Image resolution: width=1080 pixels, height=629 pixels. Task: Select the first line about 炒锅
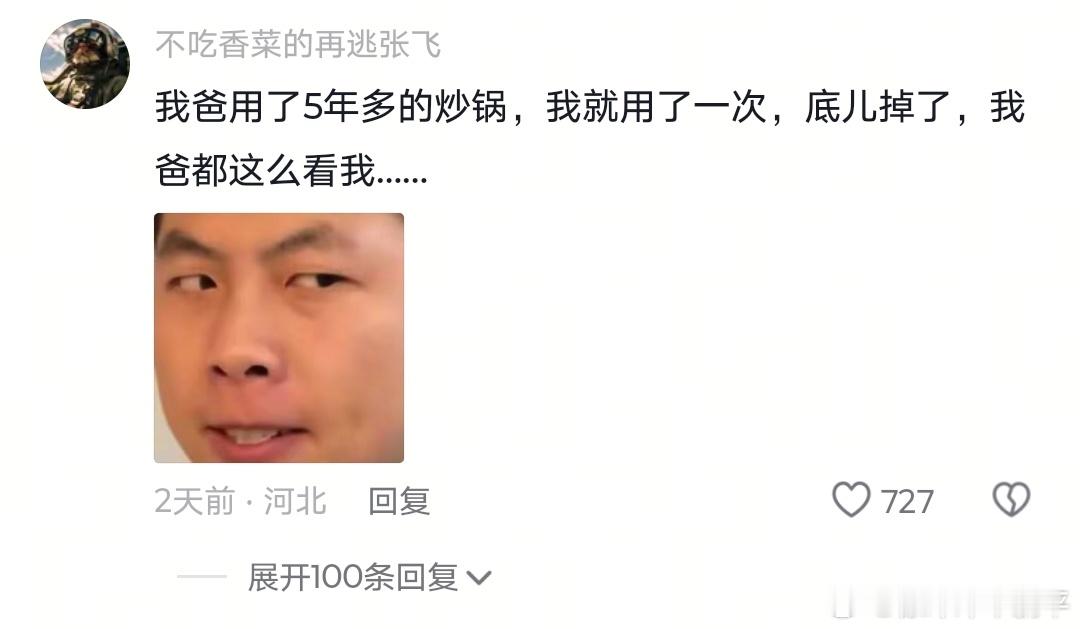(590, 107)
